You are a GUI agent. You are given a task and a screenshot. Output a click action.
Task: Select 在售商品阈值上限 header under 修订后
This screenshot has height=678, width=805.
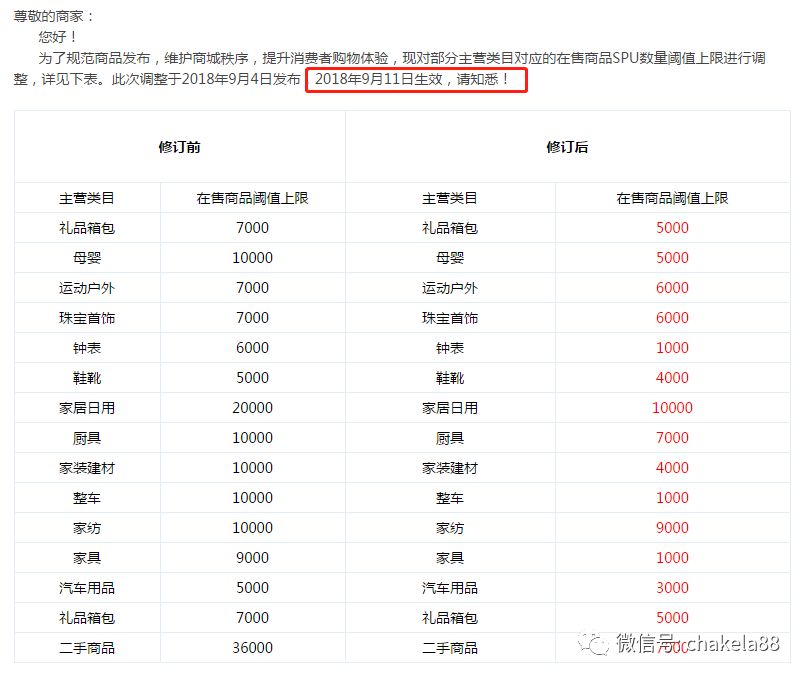(672, 198)
